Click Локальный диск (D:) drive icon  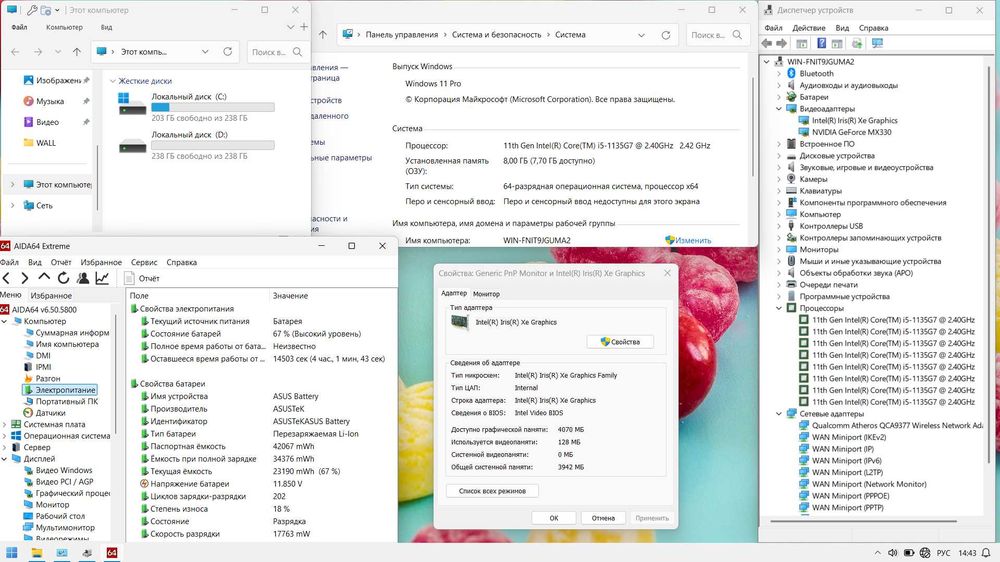pyautogui.click(x=132, y=145)
